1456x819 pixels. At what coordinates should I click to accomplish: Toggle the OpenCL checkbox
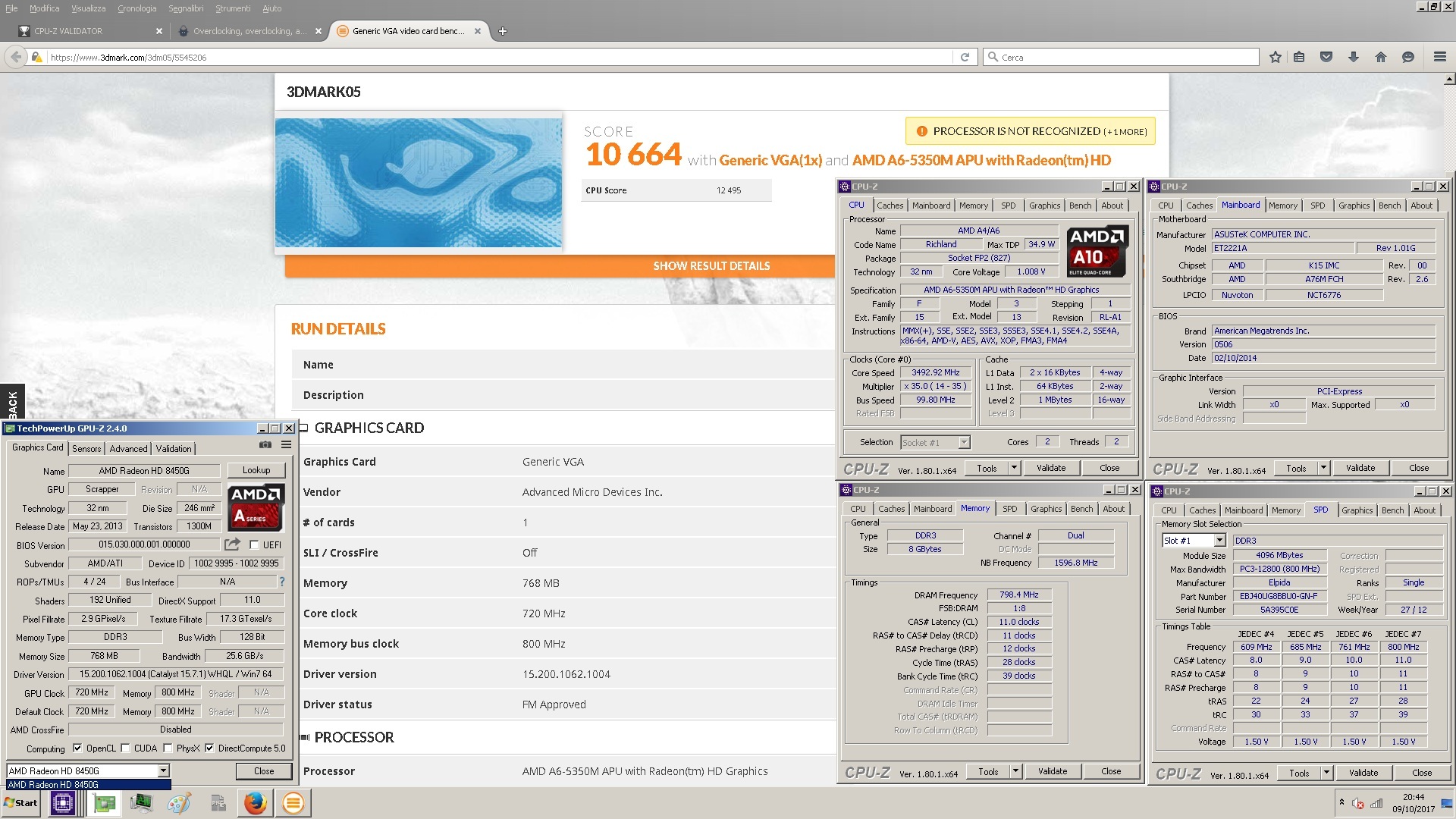click(77, 748)
